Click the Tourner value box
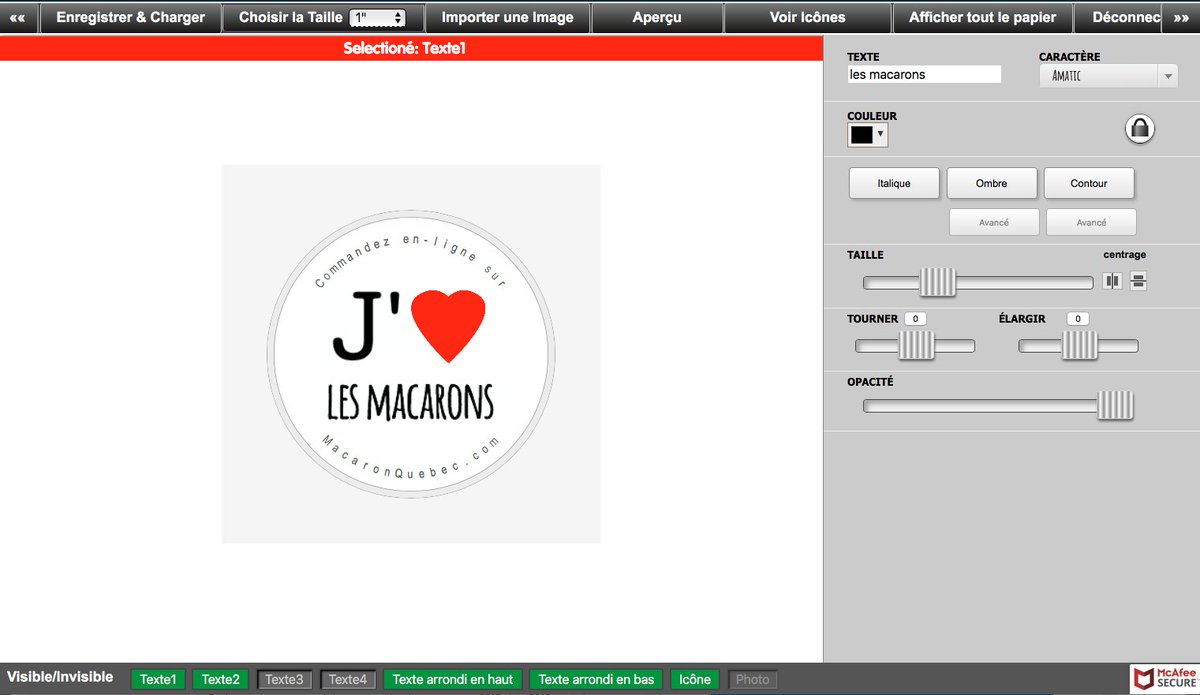The image size is (1200, 695). (916, 318)
